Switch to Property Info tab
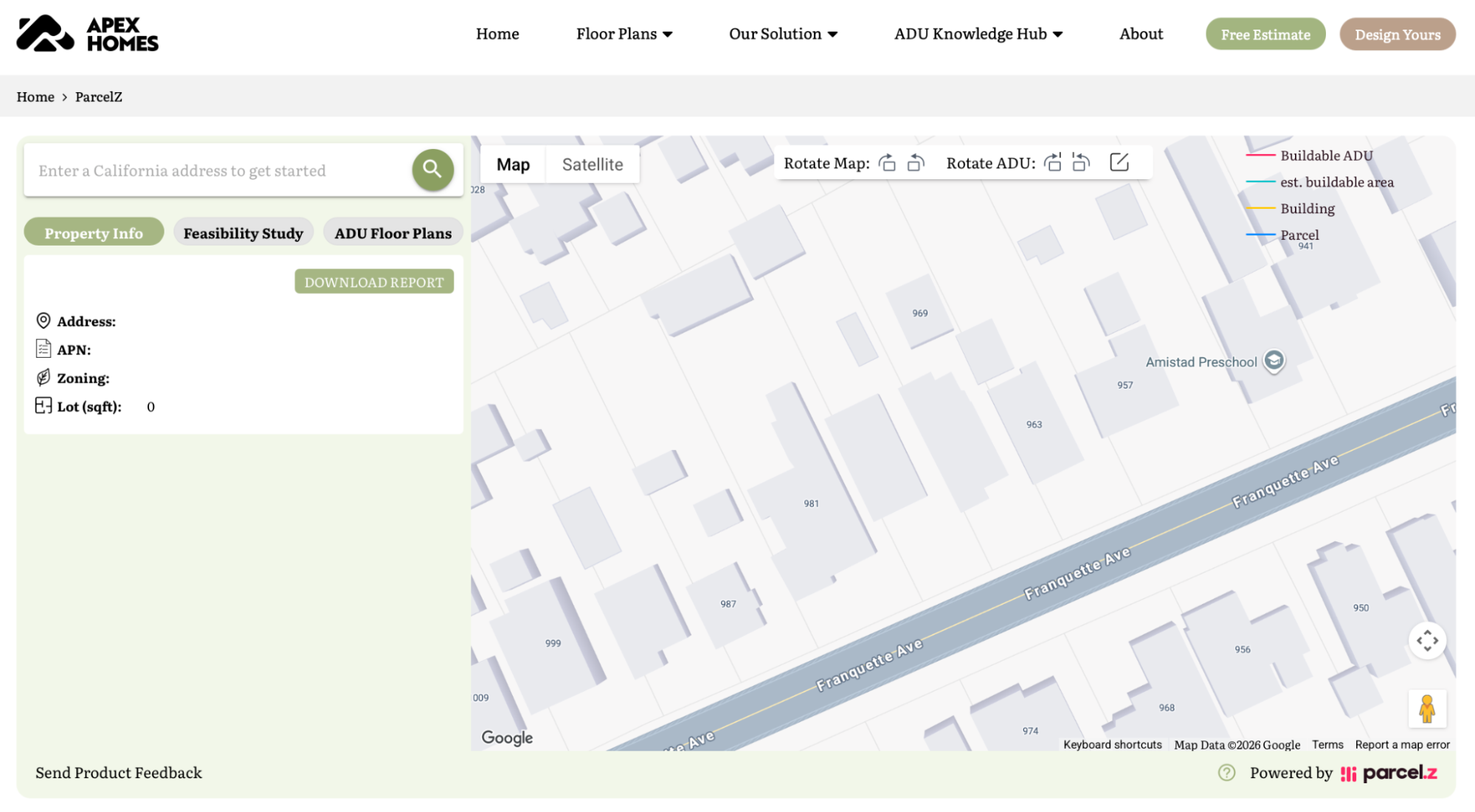Viewport: 1475px width, 812px height. [x=94, y=232]
